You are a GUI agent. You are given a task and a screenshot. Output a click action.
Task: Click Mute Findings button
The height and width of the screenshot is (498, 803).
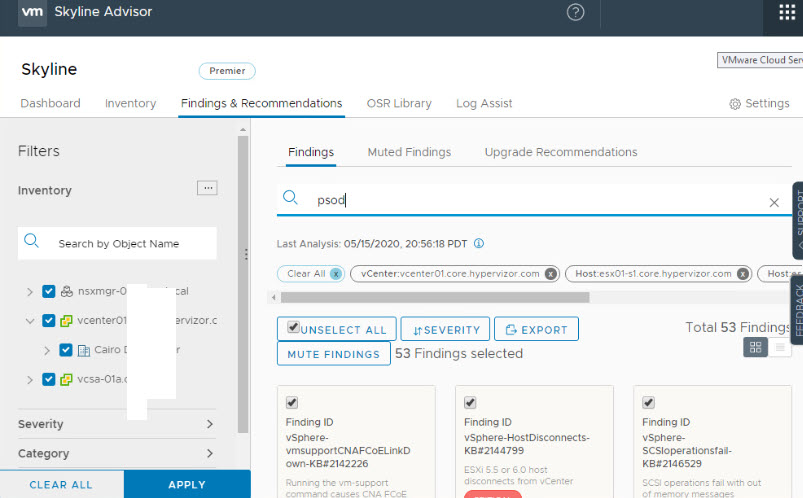point(333,354)
